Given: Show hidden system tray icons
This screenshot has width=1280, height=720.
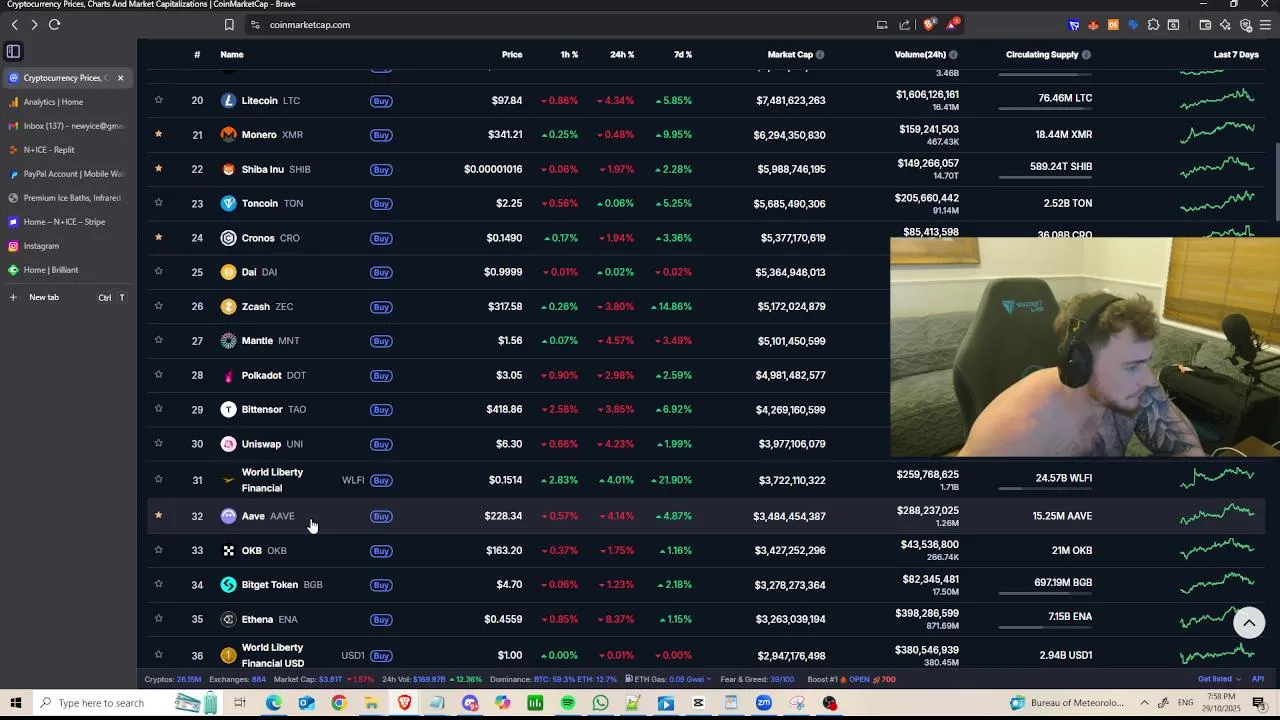Looking at the screenshot, I should tap(1145, 703).
